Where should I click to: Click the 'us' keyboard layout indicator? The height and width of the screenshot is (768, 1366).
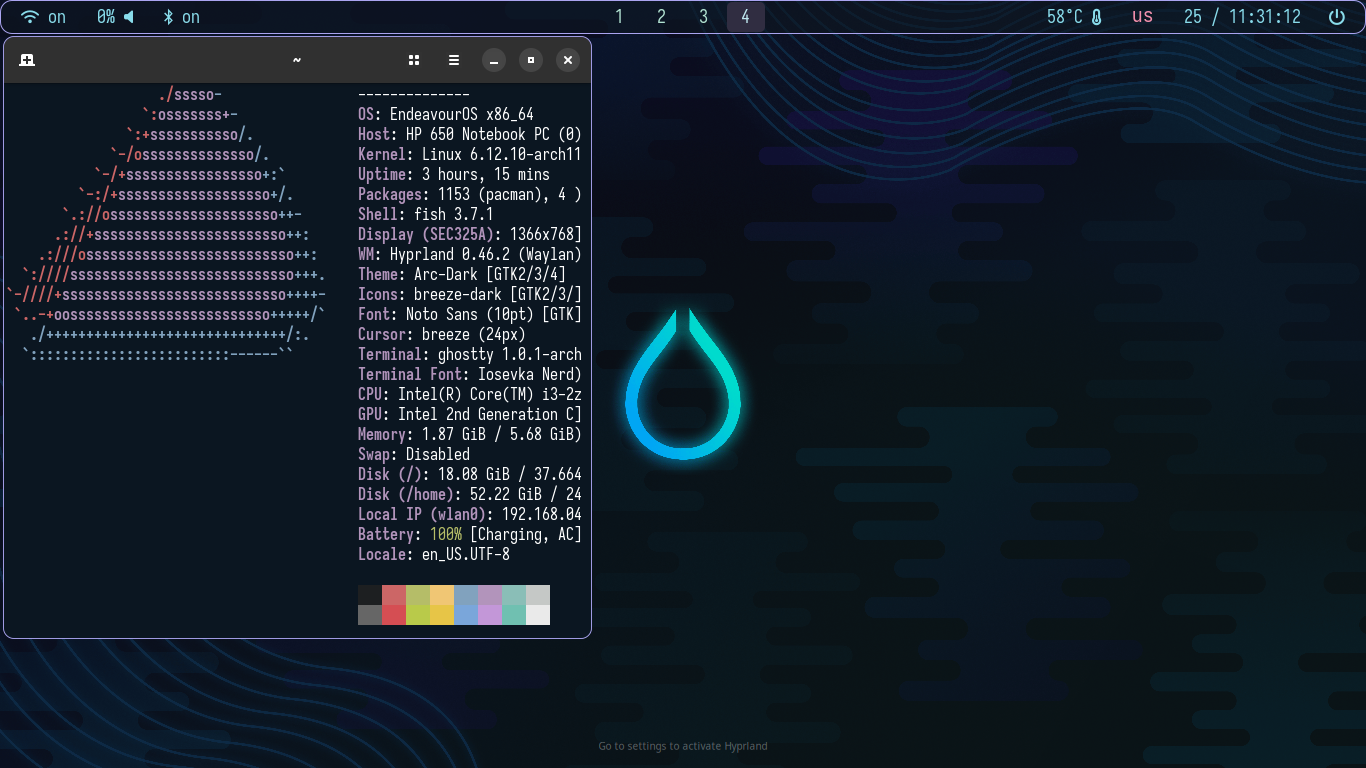tap(1142, 17)
